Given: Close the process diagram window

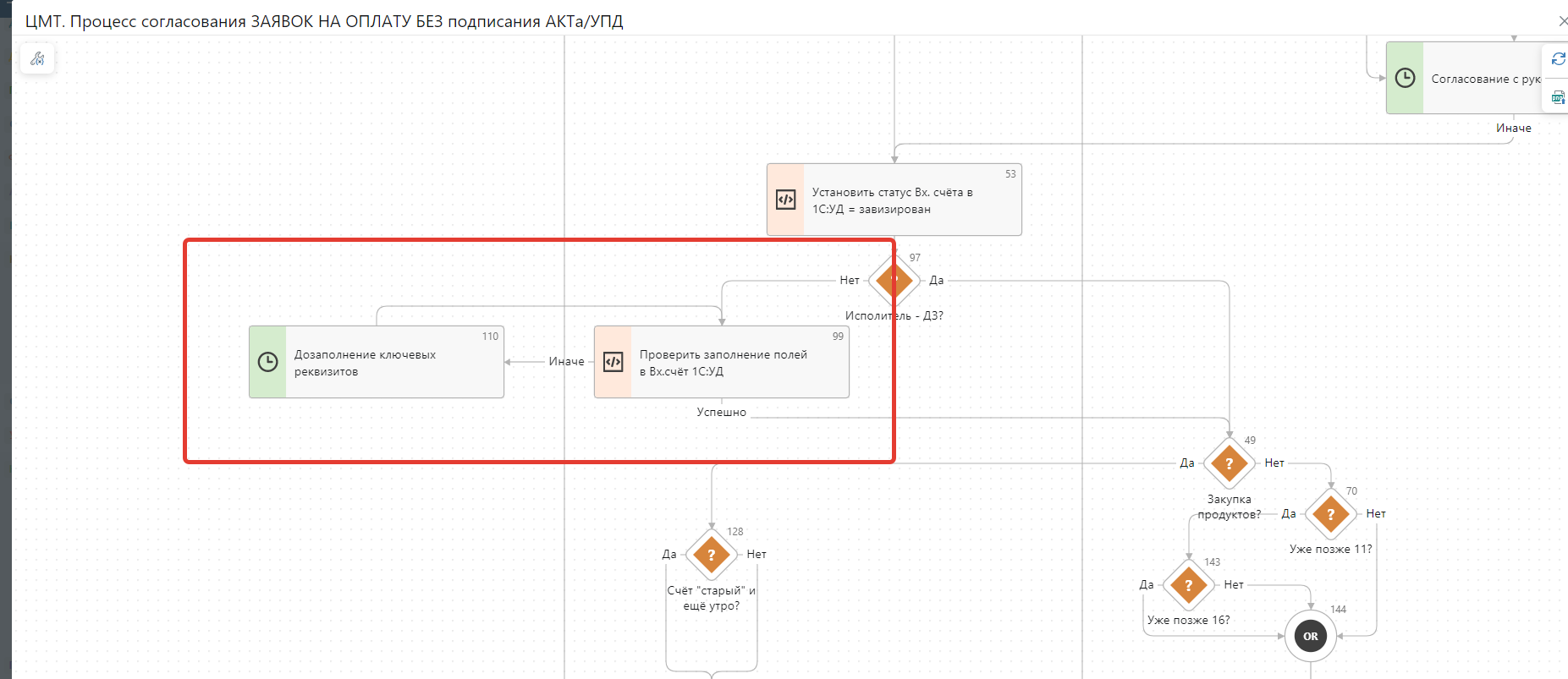Looking at the screenshot, I should (1562, 21).
